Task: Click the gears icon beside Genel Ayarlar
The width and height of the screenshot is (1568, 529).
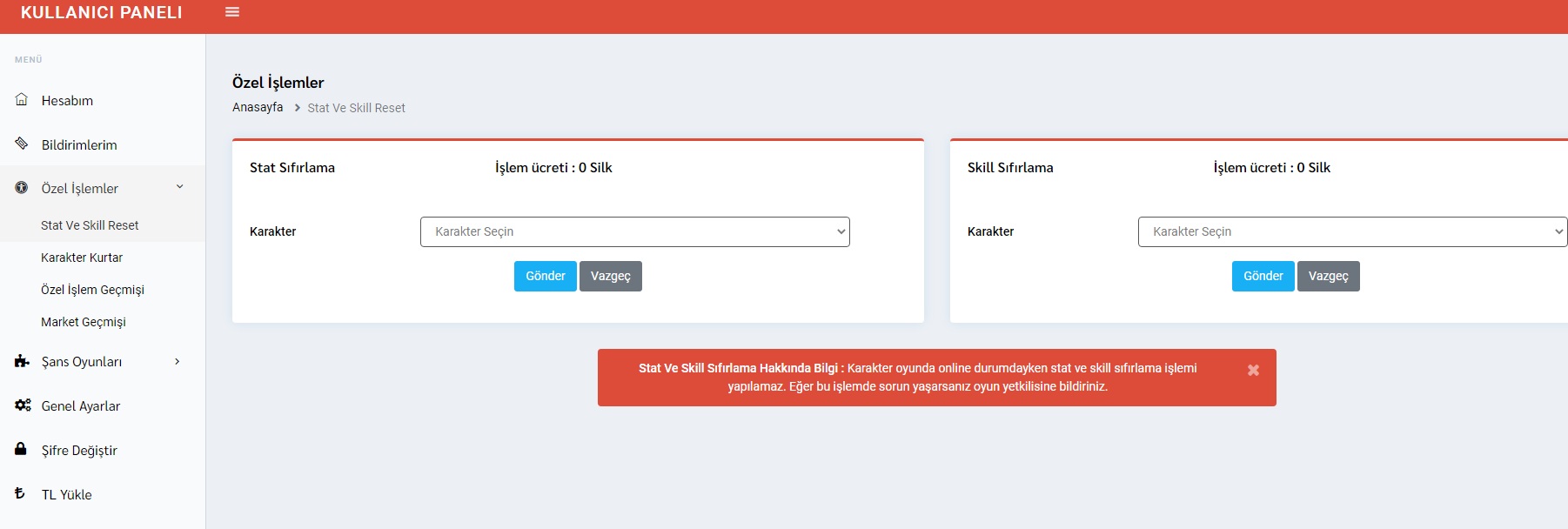Action: click(x=23, y=405)
